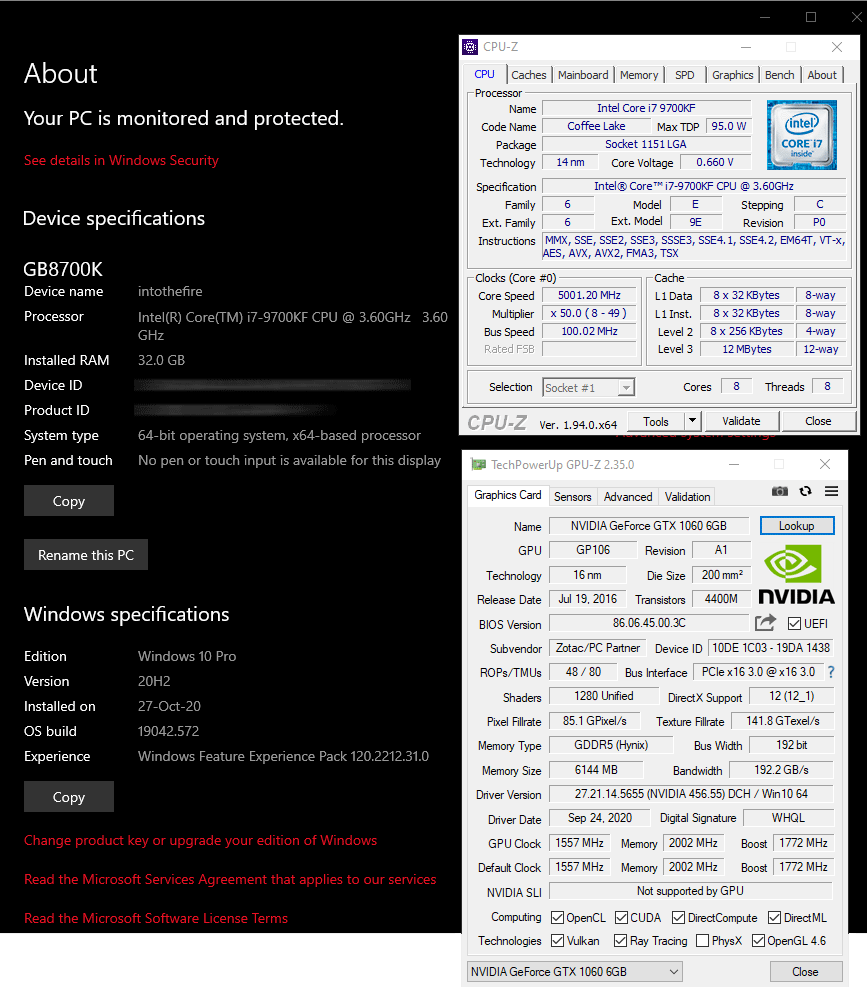Open the GPU-Z hamburger menu icon
867x987 pixels.
click(831, 491)
